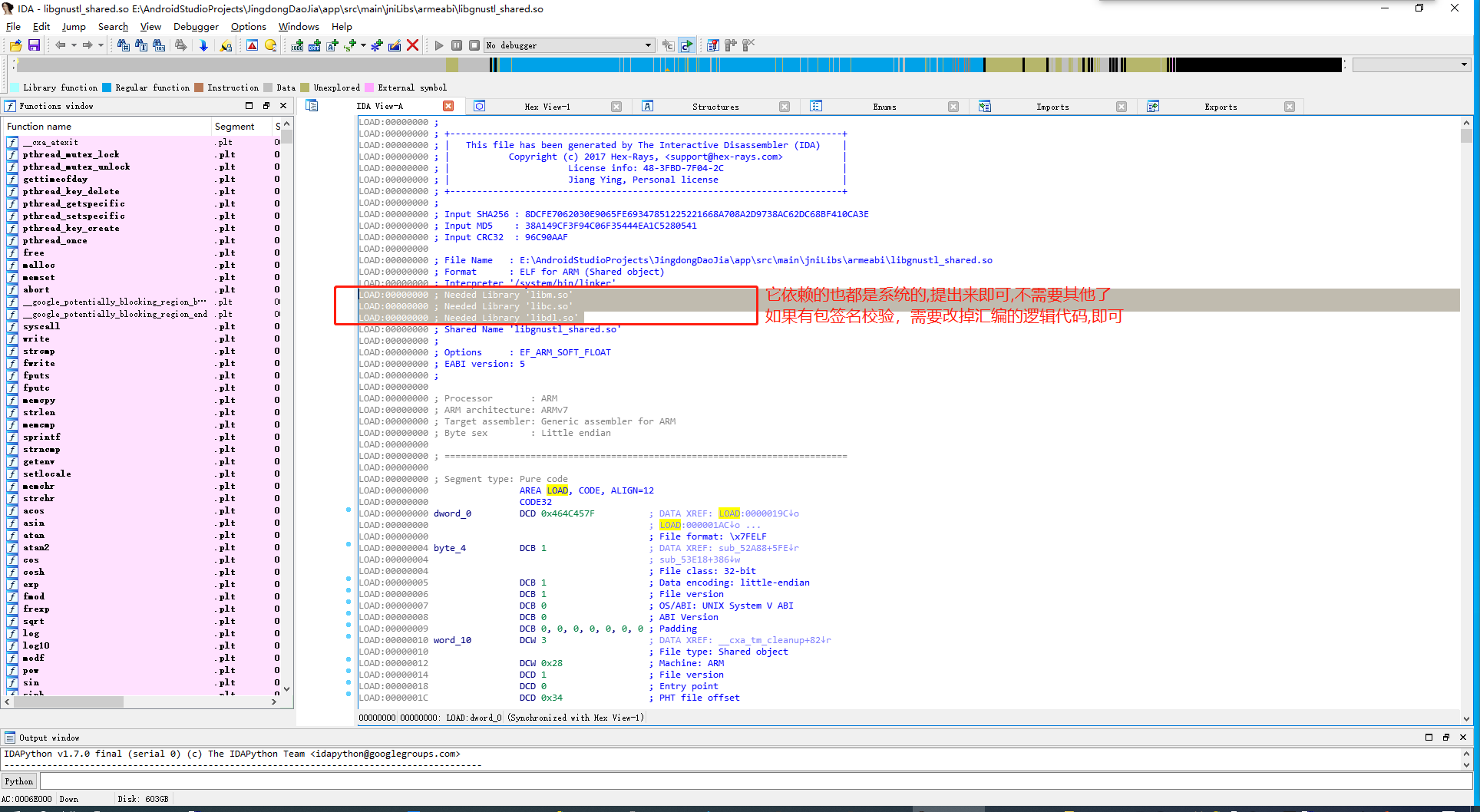Image resolution: width=1480 pixels, height=812 pixels.
Task: Click the Exports tab icon
Action: pos(1153,106)
